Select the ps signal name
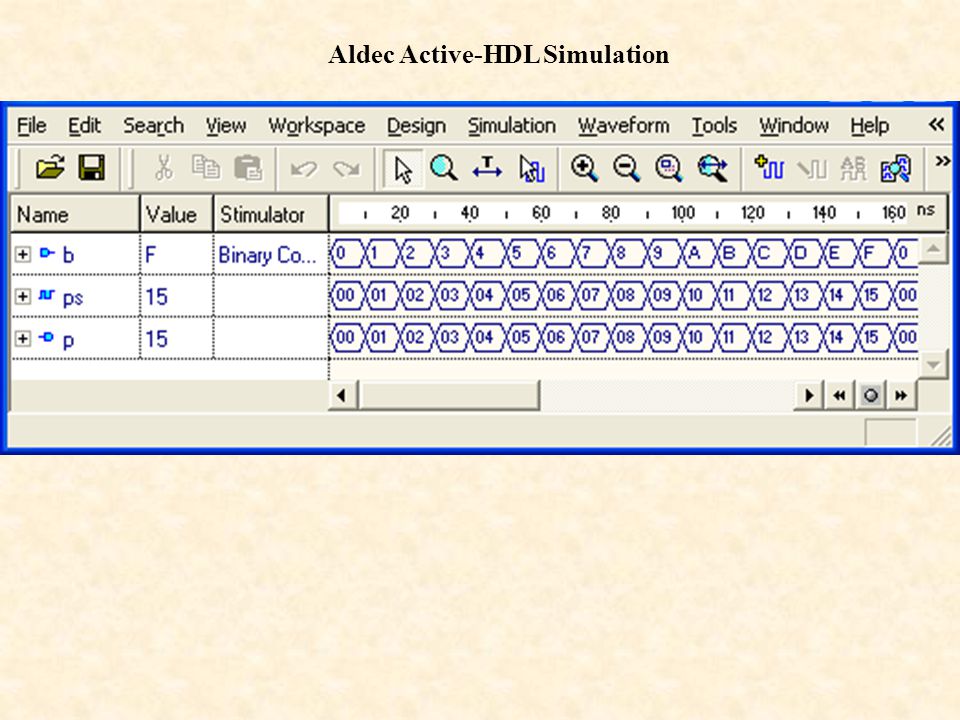 pos(73,298)
